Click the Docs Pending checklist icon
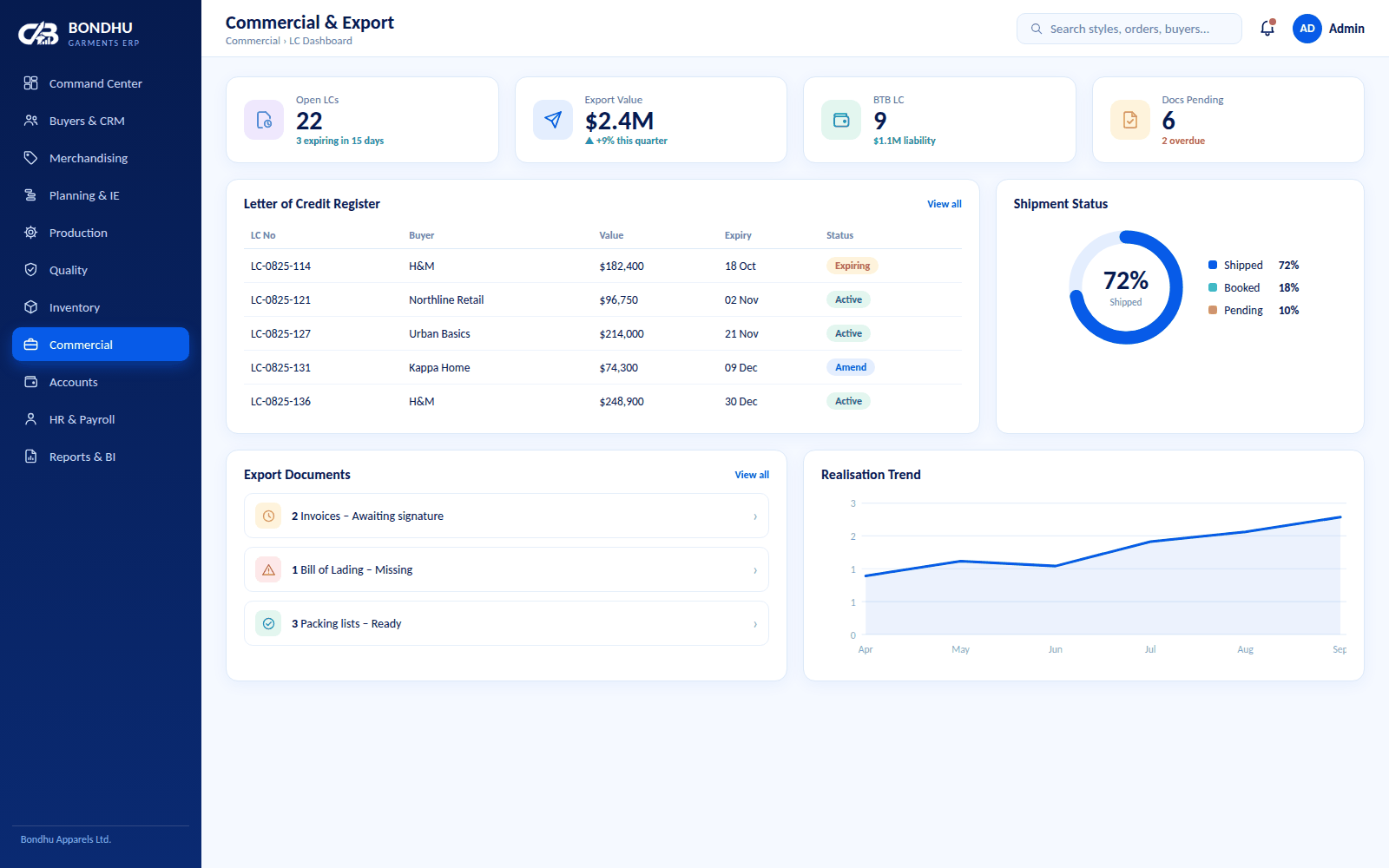This screenshot has width=1389, height=868. click(x=1130, y=120)
